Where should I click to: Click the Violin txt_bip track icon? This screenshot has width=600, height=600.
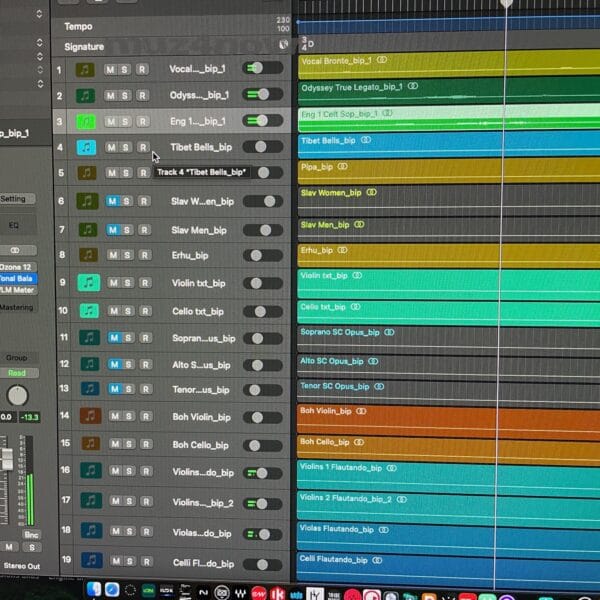click(88, 283)
